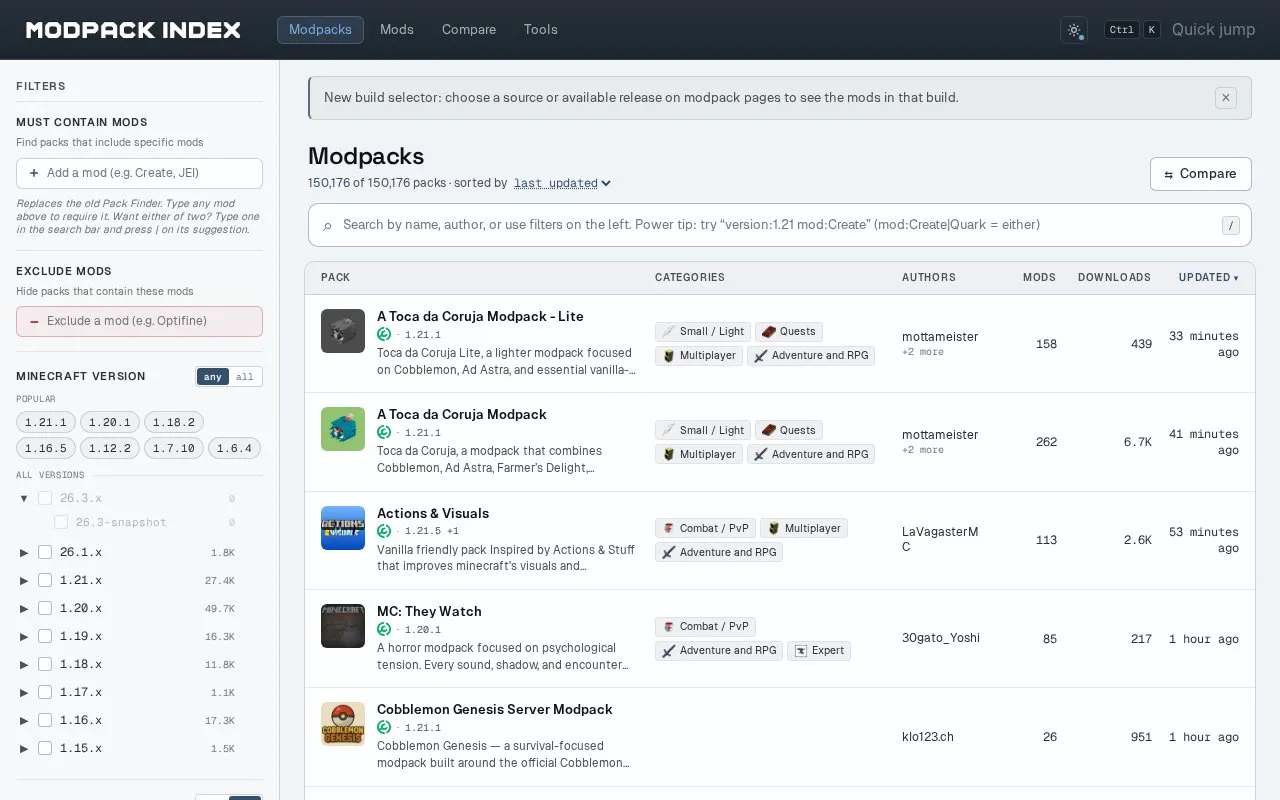This screenshot has width=1280, height=800.
Task: Check the 1.21.x version checkbox
Action: click(x=45, y=580)
